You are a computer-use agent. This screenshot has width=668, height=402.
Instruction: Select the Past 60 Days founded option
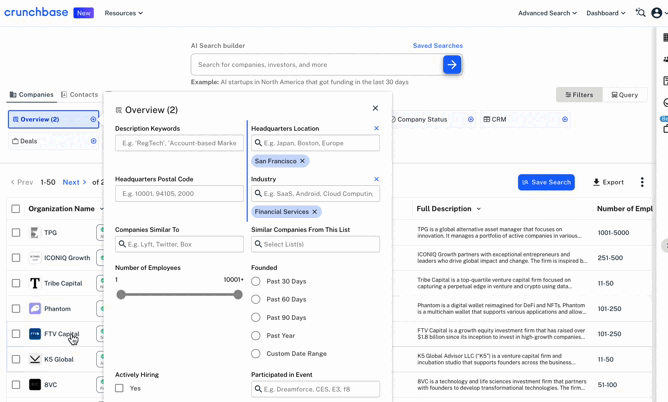tap(256, 299)
